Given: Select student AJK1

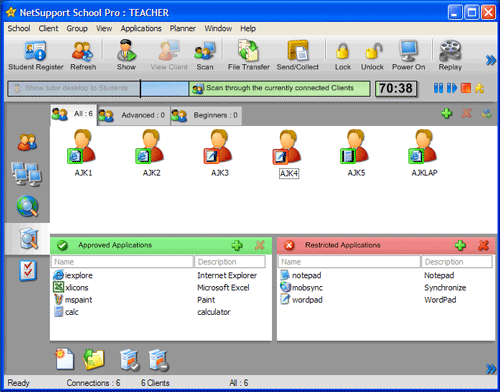Looking at the screenshot, I should (83, 153).
